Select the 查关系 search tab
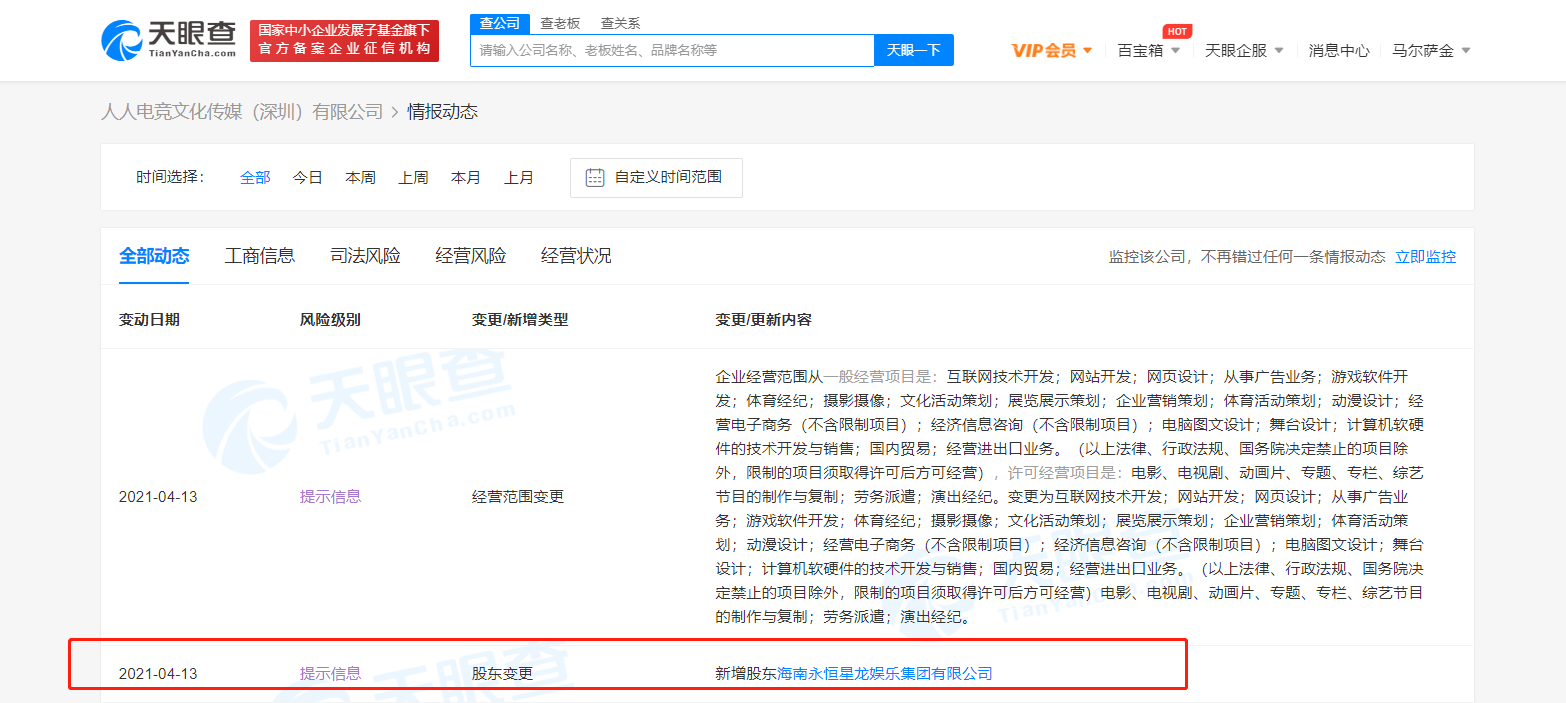 (x=620, y=23)
